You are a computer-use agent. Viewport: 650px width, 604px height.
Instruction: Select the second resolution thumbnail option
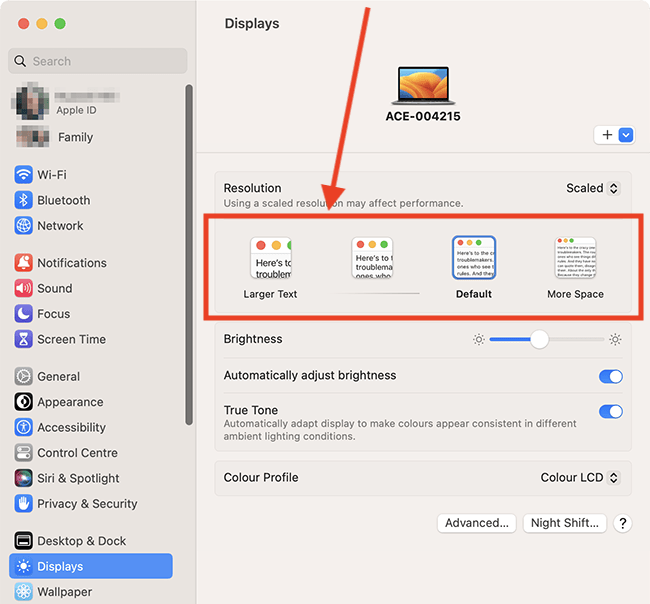(372, 258)
